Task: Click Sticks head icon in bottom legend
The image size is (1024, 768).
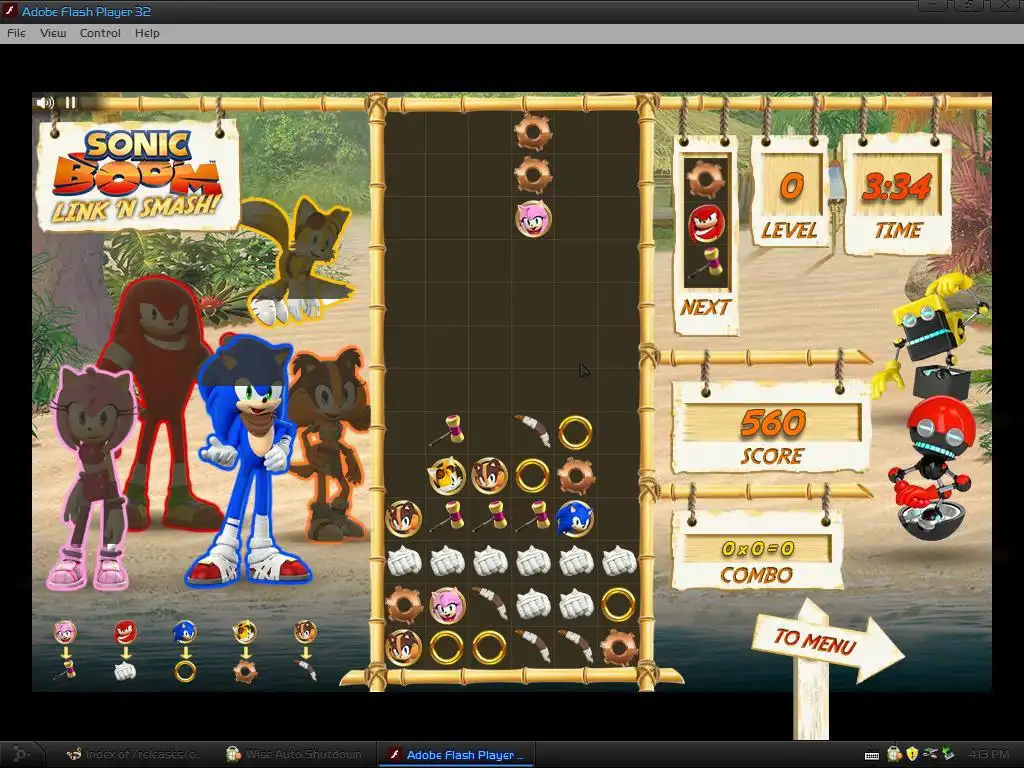Action: [305, 632]
